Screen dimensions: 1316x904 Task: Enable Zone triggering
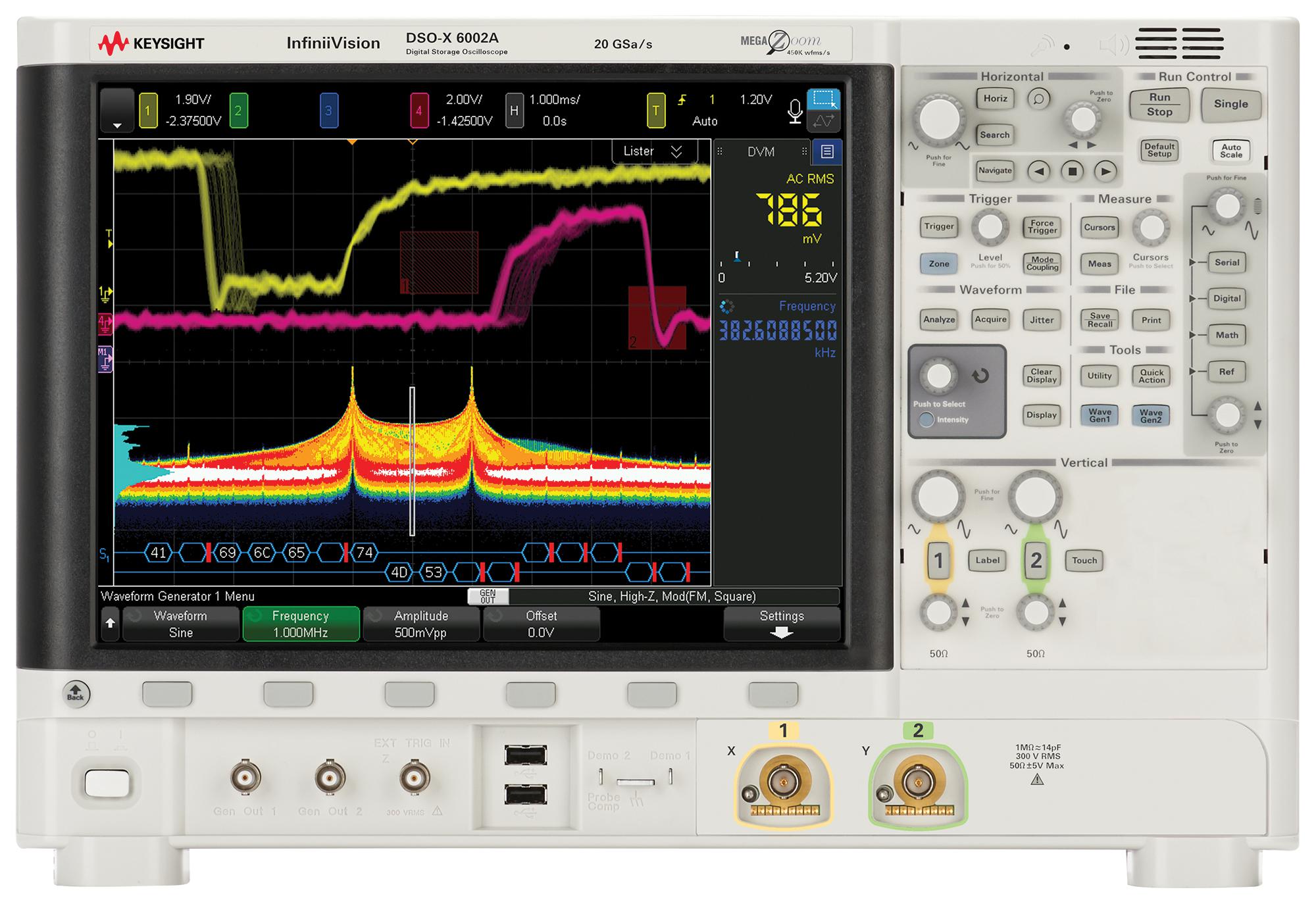[x=939, y=264]
